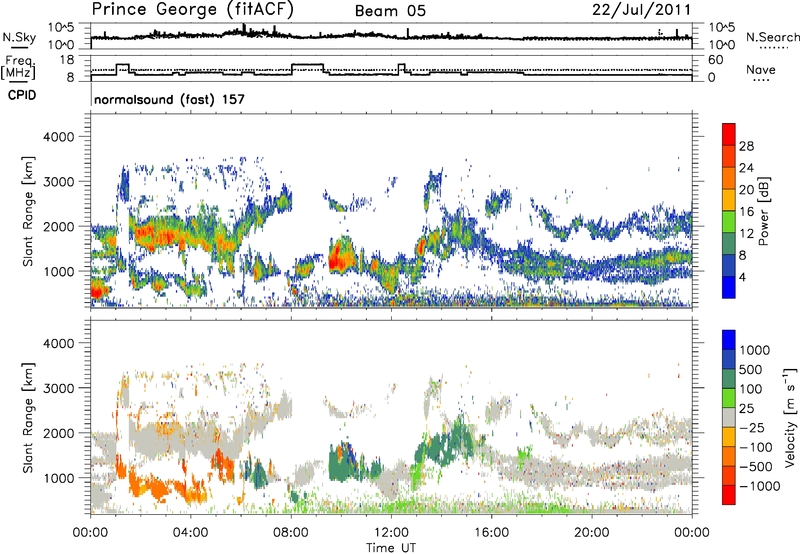The width and height of the screenshot is (800, 554).
Task: Click the "Freq. [MHz]" axis label
Action: pyautogui.click(x=19, y=67)
